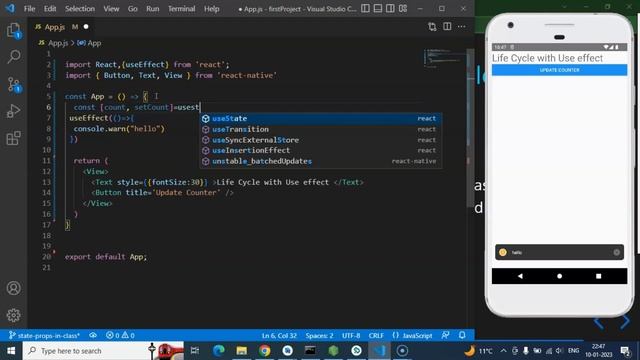Open the Go menu
The image size is (640, 360).
pos(133,9)
